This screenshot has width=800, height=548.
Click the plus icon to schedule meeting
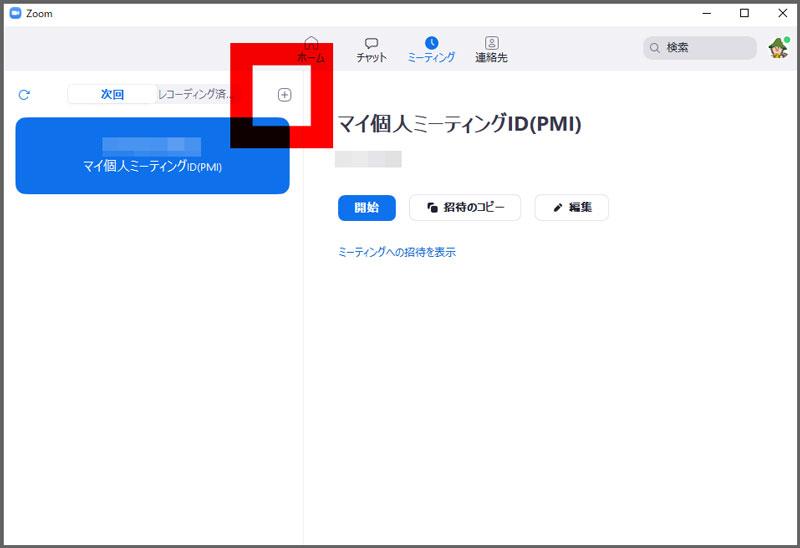[x=284, y=94]
